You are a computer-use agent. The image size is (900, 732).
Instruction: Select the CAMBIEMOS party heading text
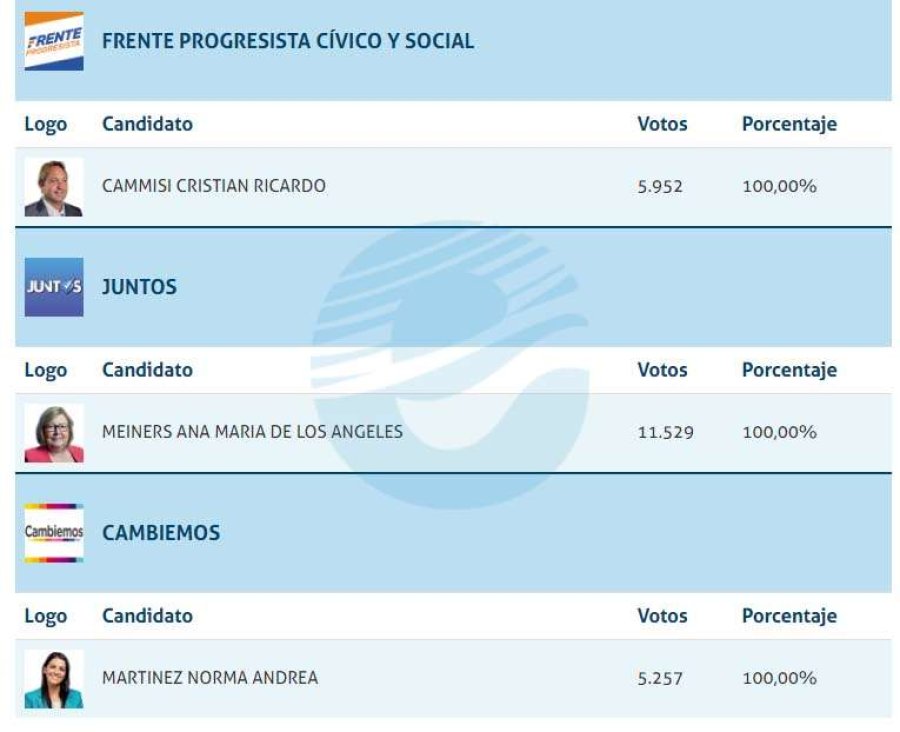point(161,533)
